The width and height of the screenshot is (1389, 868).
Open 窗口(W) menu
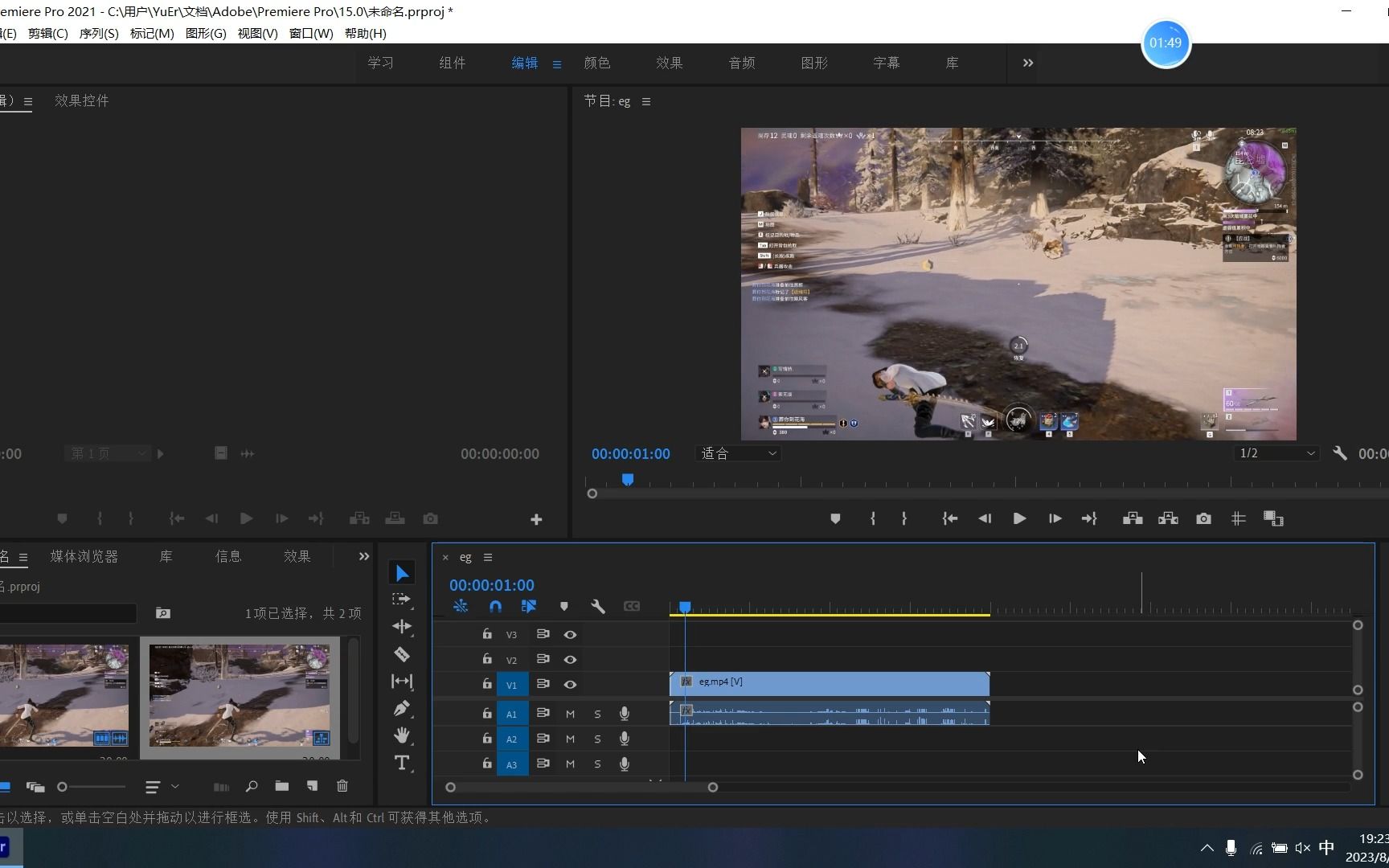coord(311,34)
